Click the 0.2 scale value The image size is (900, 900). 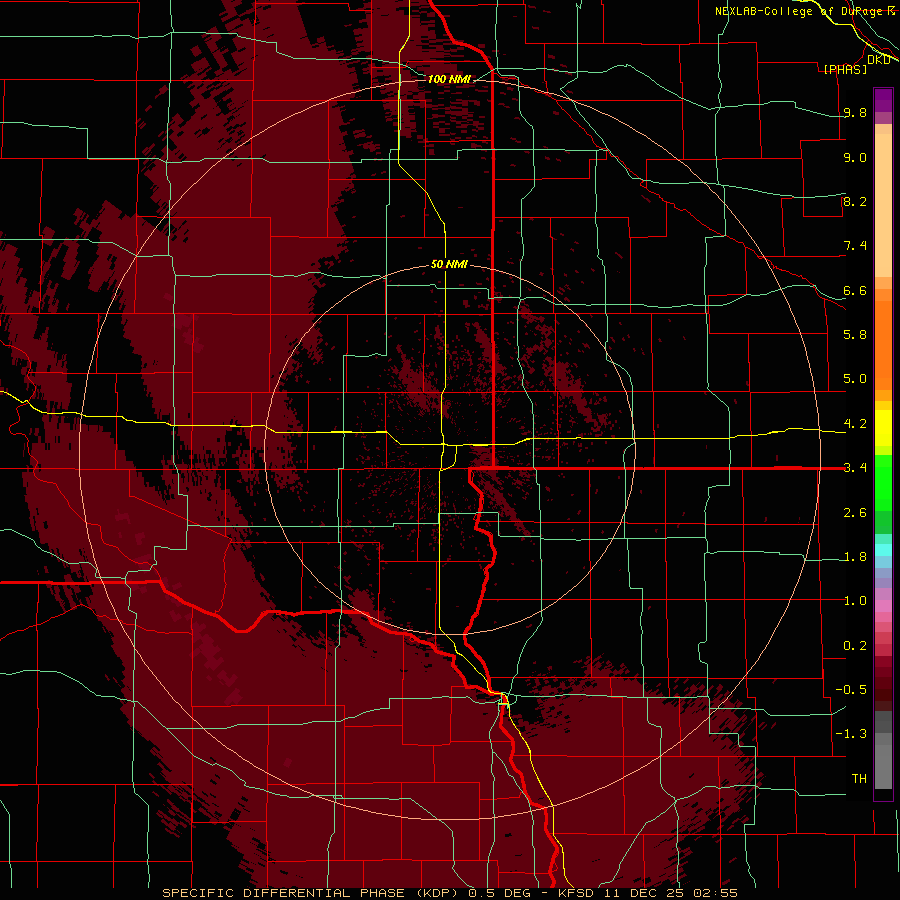point(855,645)
